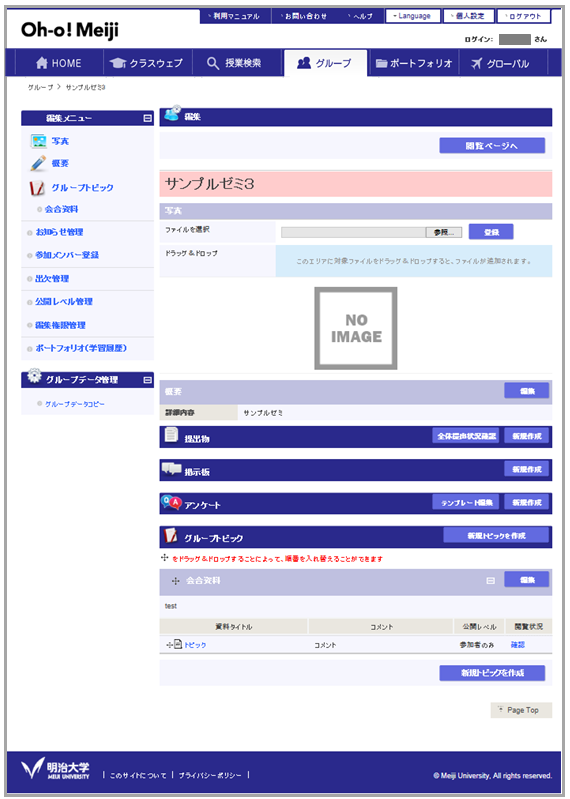Click the move handle icon beside 会合資料
The image size is (570, 799).
pos(176,581)
